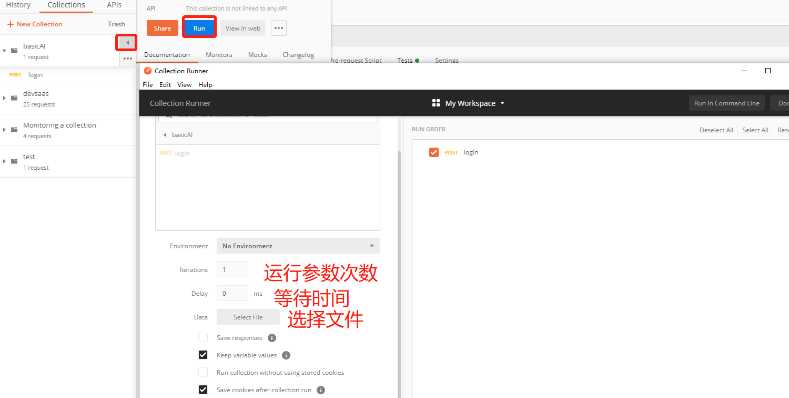Open the View menu in Collection Runner
Viewport: 789px width, 398px height.
pyautogui.click(x=184, y=85)
